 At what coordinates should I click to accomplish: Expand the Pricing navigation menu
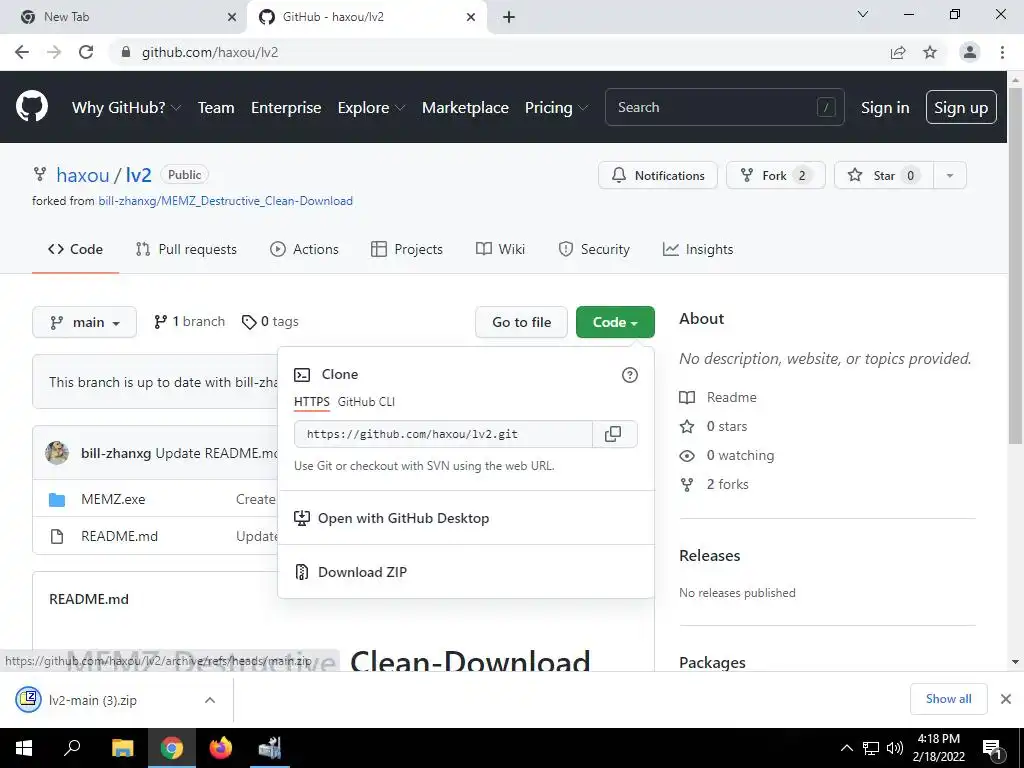coord(556,107)
